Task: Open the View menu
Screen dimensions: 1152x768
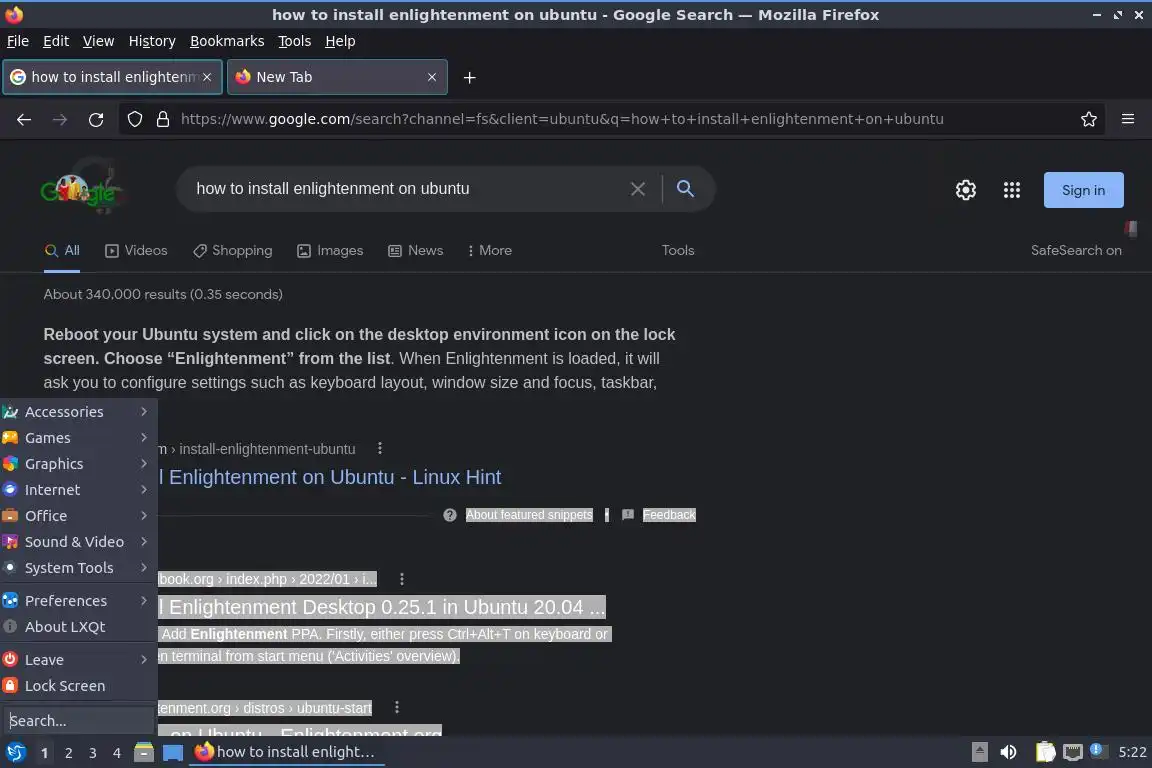Action: 98,41
